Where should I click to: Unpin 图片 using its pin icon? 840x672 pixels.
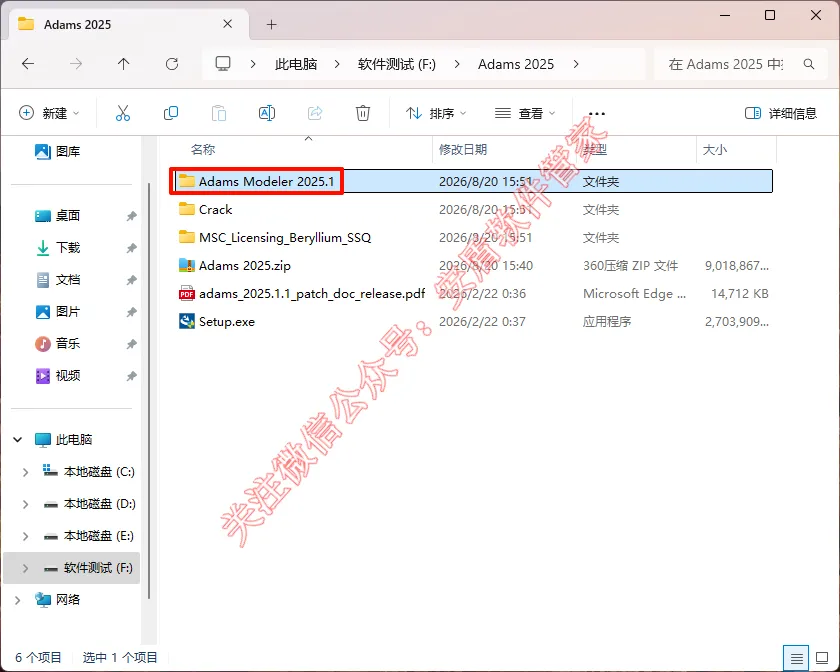coord(131,312)
